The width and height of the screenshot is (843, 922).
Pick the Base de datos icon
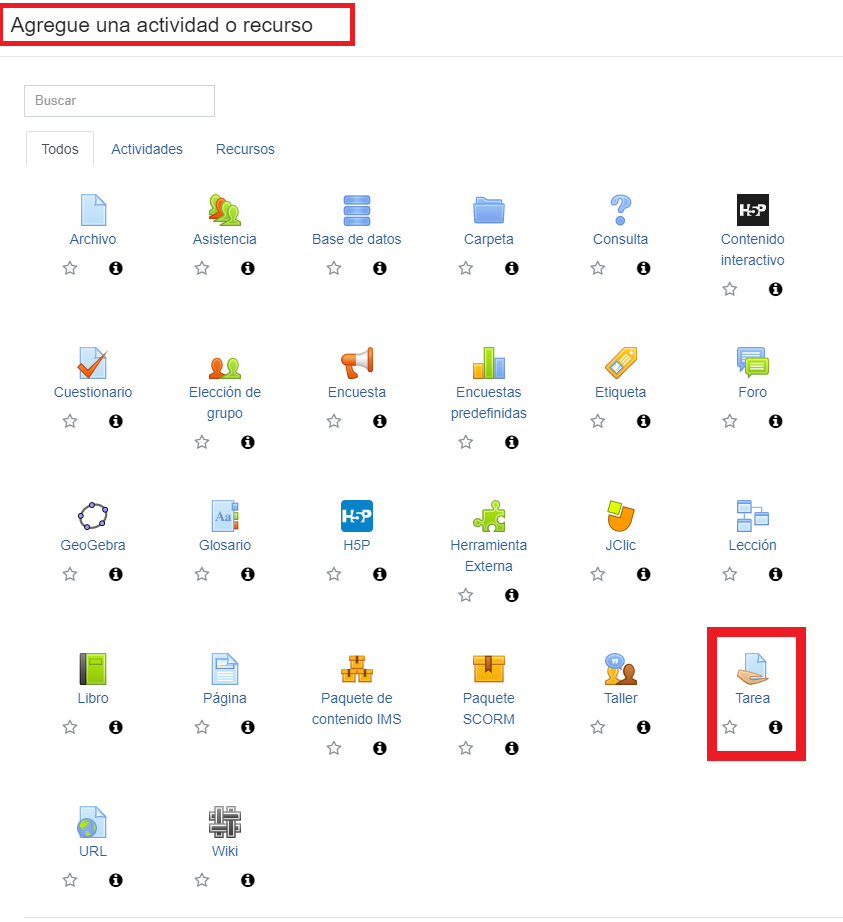(357, 210)
